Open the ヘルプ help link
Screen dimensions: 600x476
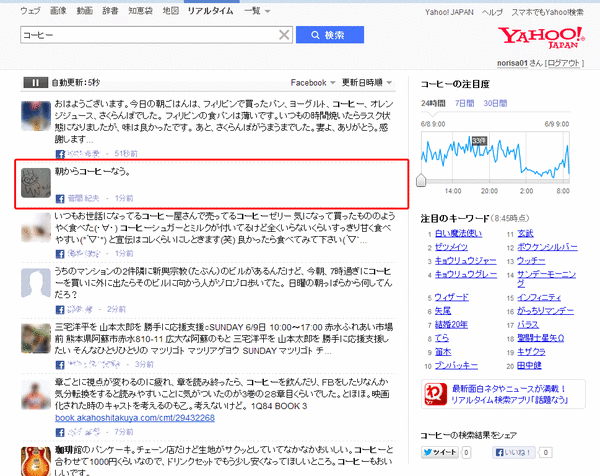point(492,12)
